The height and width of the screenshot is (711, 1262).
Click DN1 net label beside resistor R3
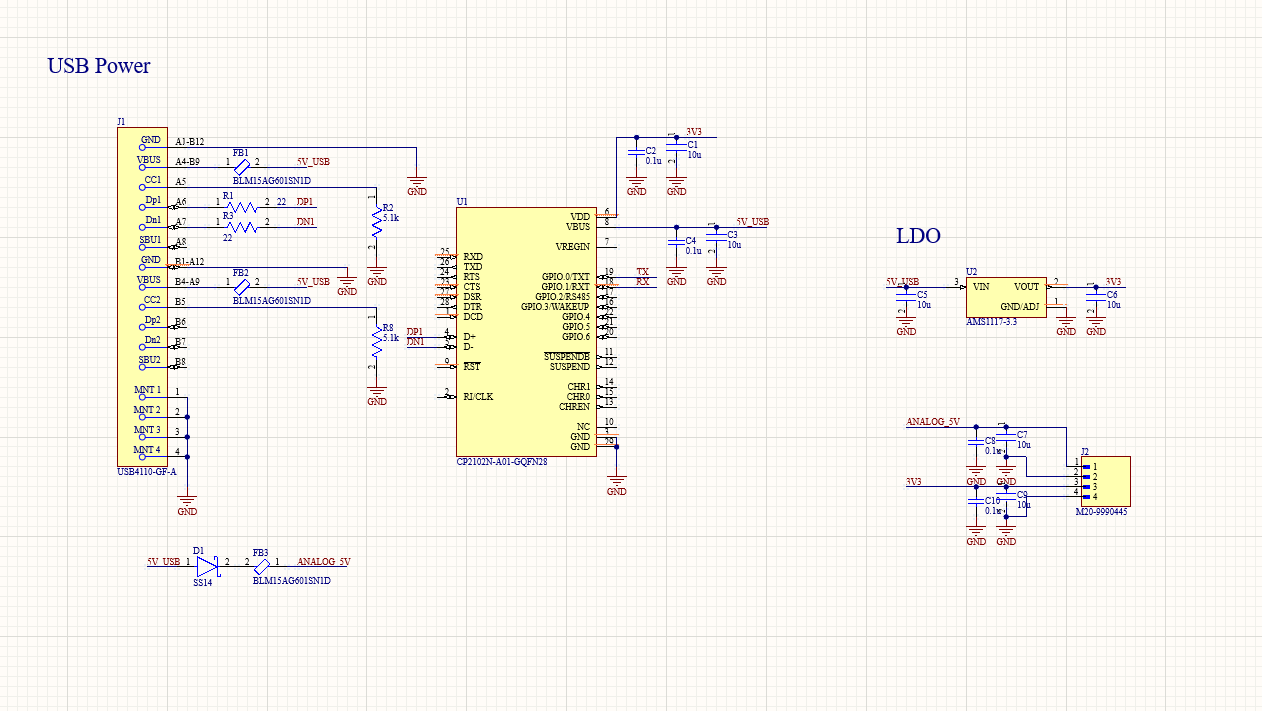click(305, 222)
